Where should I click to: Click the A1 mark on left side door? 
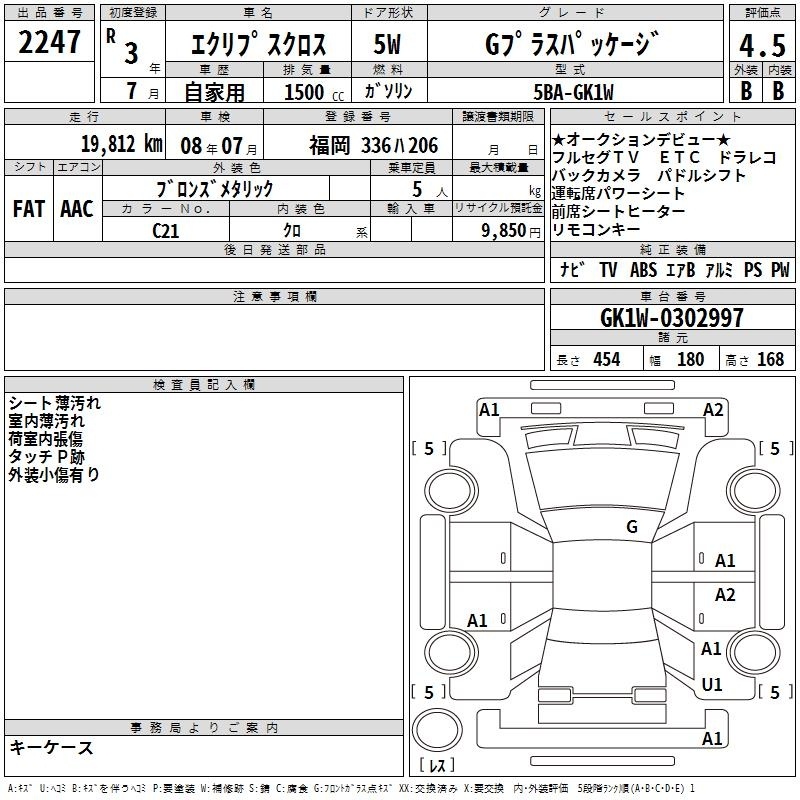coord(478,621)
